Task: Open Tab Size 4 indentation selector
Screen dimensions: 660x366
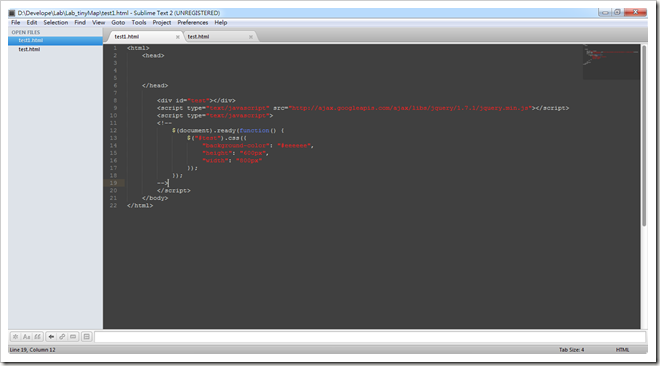Action: [571, 350]
